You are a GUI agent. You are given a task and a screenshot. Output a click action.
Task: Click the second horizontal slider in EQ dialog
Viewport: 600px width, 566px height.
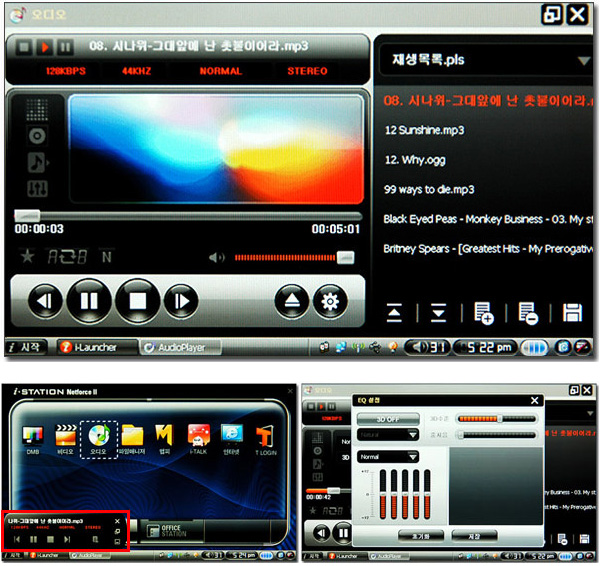coord(497,435)
